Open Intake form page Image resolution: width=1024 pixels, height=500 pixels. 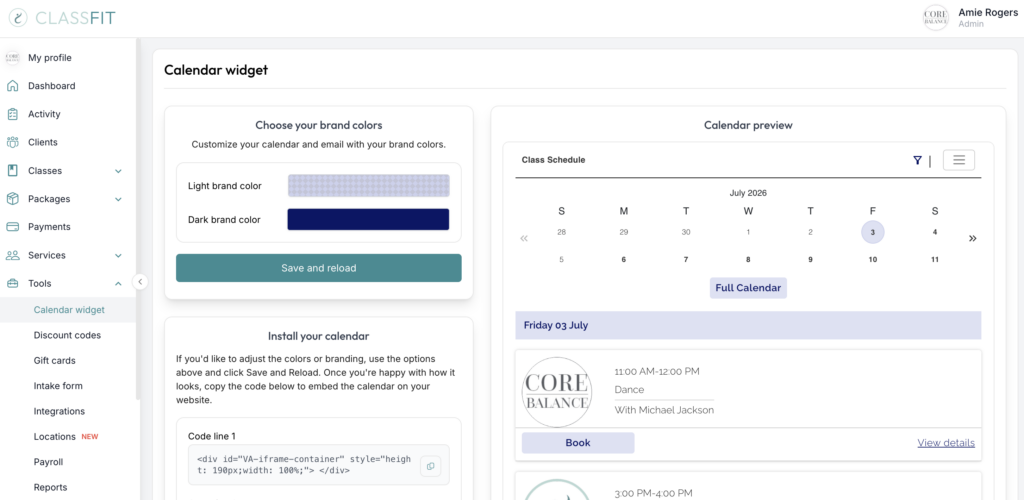58,386
